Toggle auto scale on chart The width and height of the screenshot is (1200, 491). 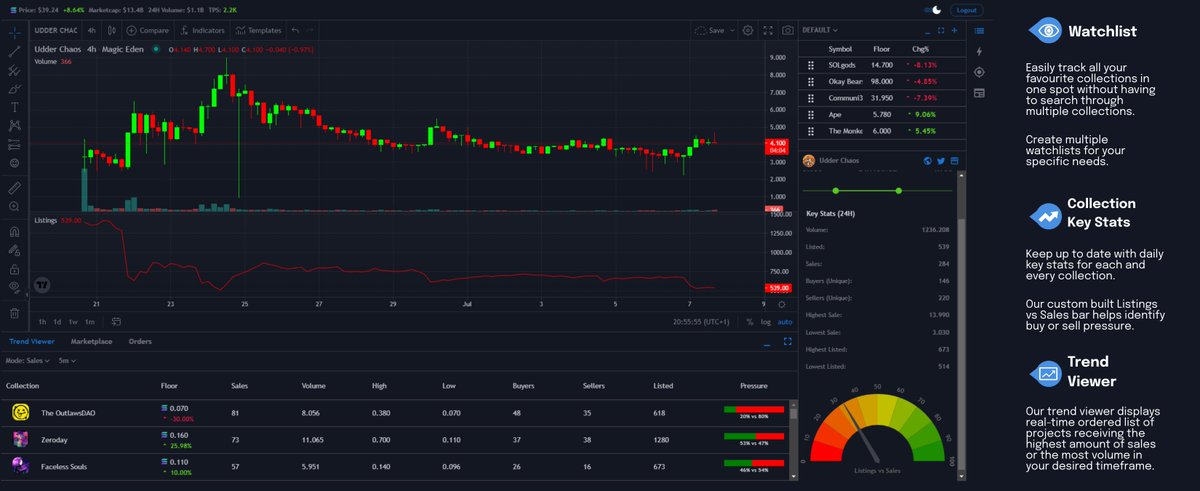tap(784, 321)
